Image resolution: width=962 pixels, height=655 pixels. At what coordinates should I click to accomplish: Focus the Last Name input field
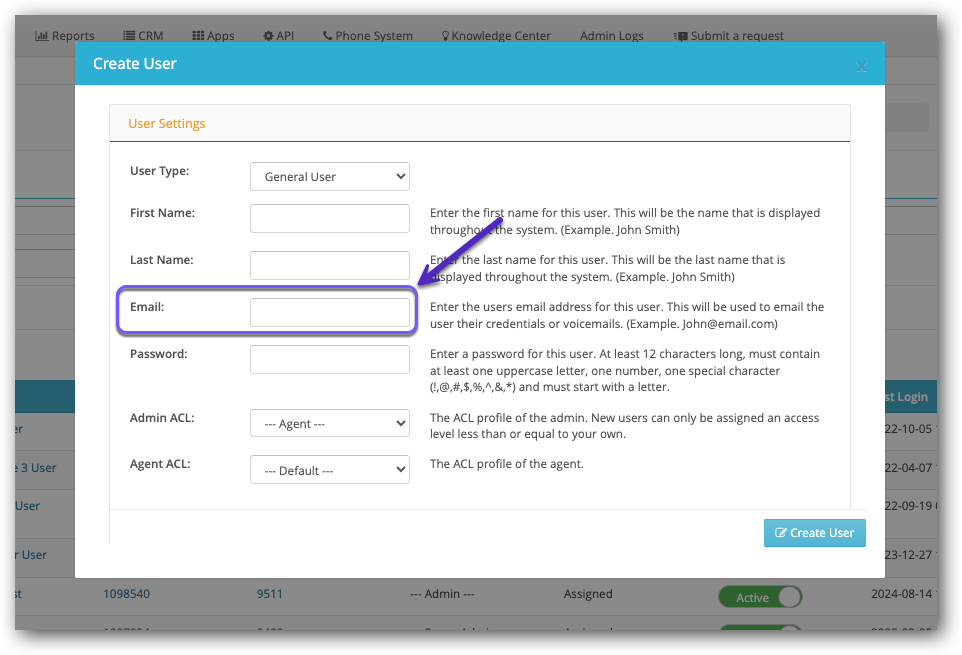[329, 265]
